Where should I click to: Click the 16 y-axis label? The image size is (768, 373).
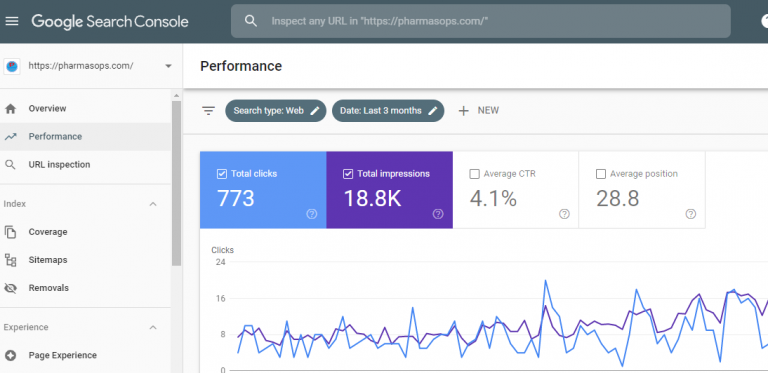pyautogui.click(x=220, y=299)
